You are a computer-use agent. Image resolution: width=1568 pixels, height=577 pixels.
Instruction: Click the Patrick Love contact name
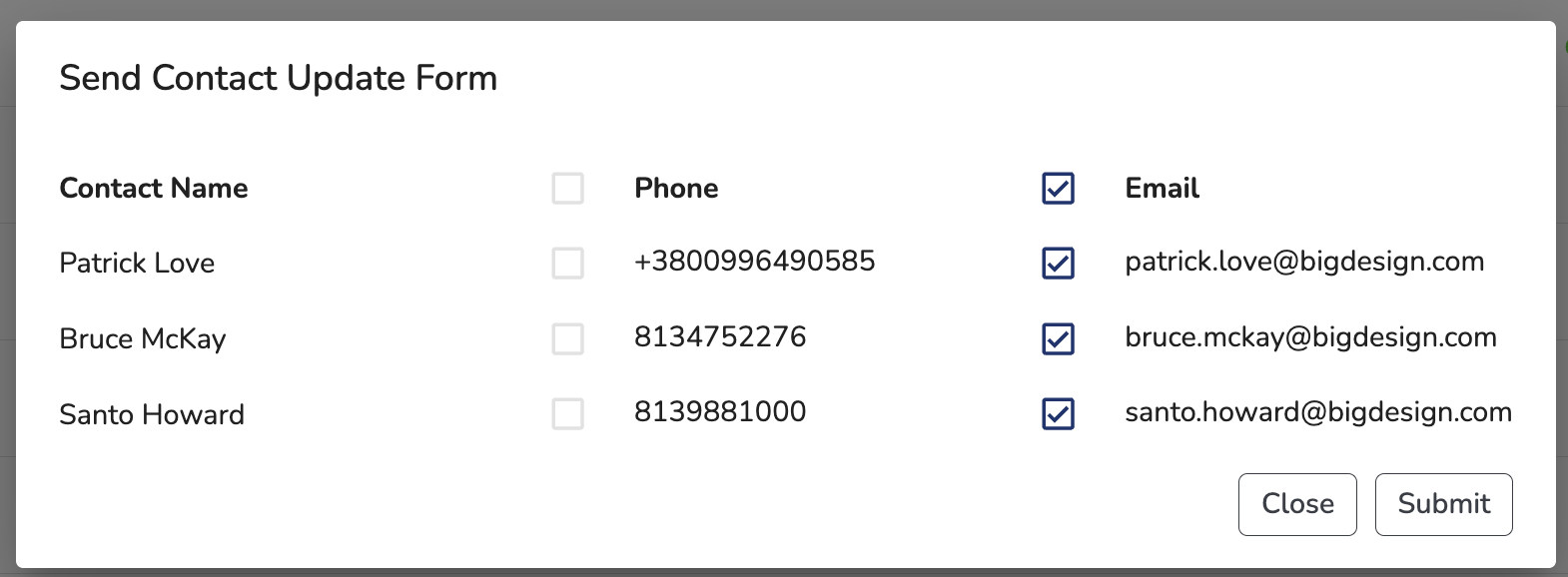pos(137,264)
